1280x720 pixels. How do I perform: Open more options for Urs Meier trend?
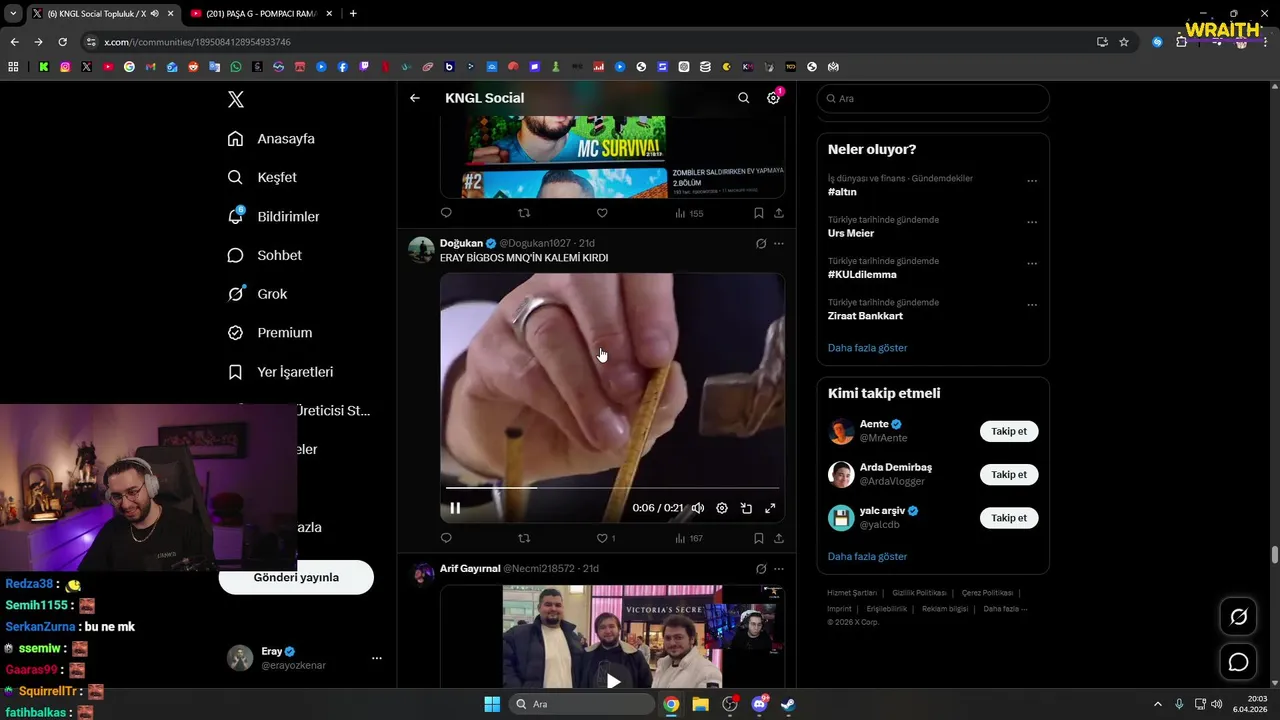click(1032, 222)
